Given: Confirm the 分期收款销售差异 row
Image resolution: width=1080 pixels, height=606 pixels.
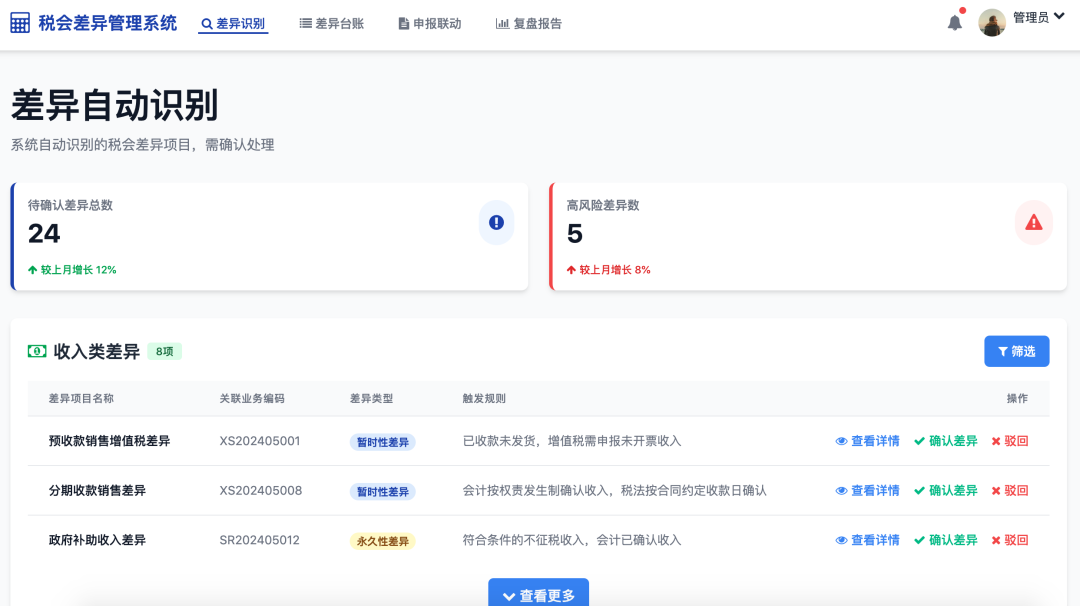Looking at the screenshot, I should click(946, 490).
